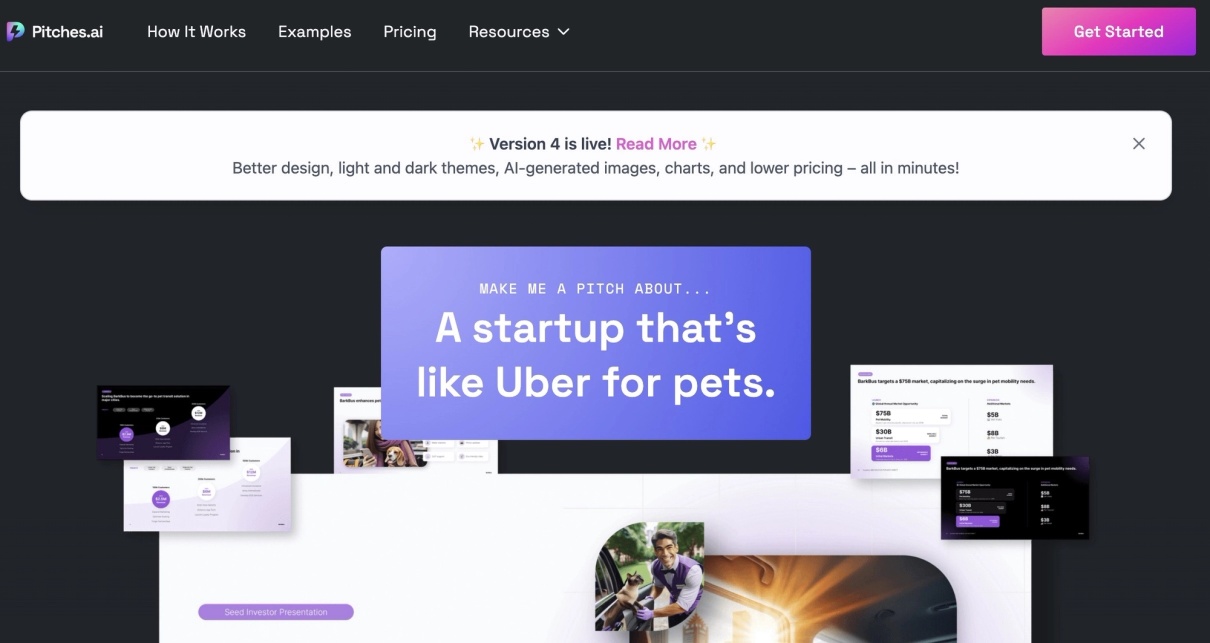
Task: Expand the Resources chevron arrow
Action: point(563,32)
